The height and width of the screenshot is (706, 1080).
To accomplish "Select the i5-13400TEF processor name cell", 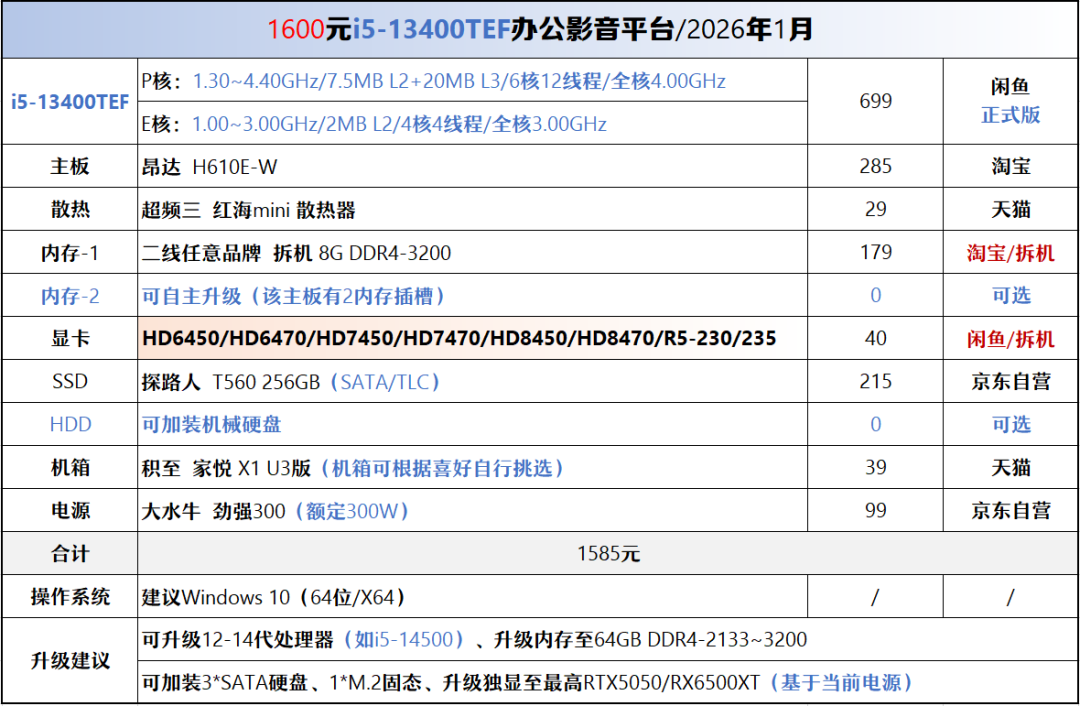I will tap(70, 102).
